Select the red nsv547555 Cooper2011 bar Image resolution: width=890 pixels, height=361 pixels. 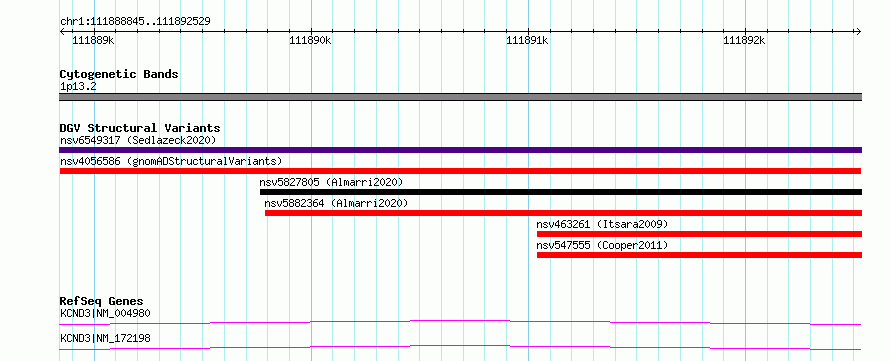click(699, 255)
